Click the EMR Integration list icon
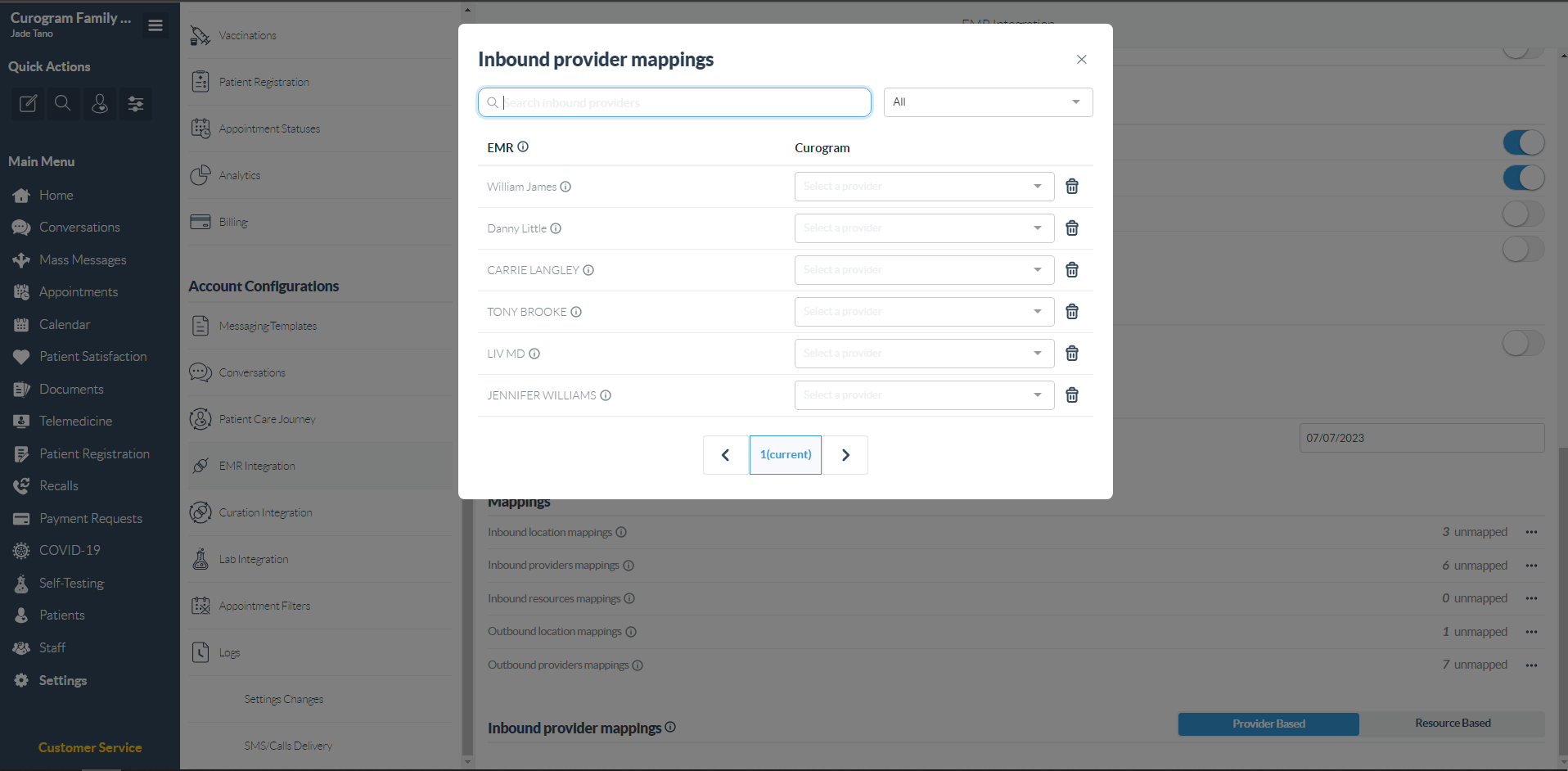 click(201, 466)
